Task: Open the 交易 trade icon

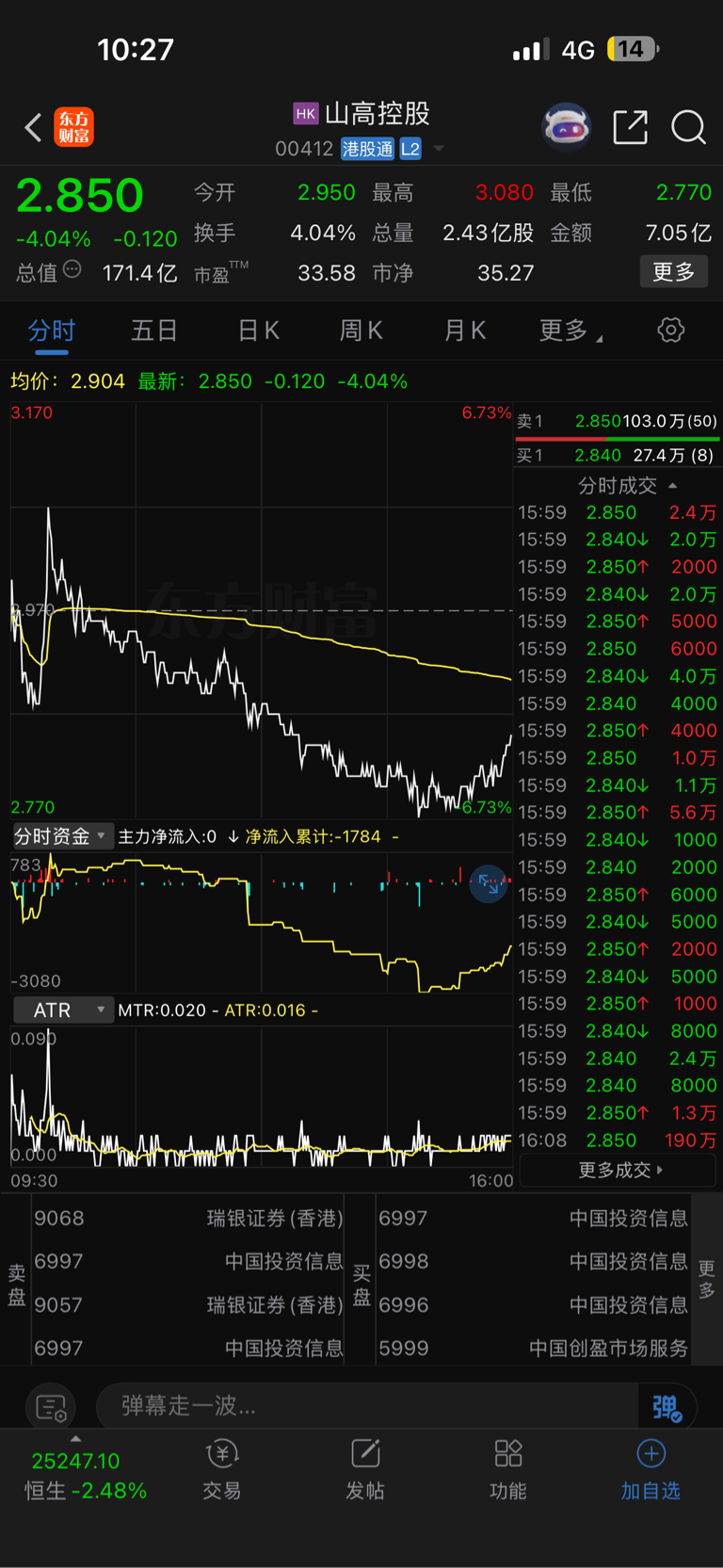Action: (222, 1469)
